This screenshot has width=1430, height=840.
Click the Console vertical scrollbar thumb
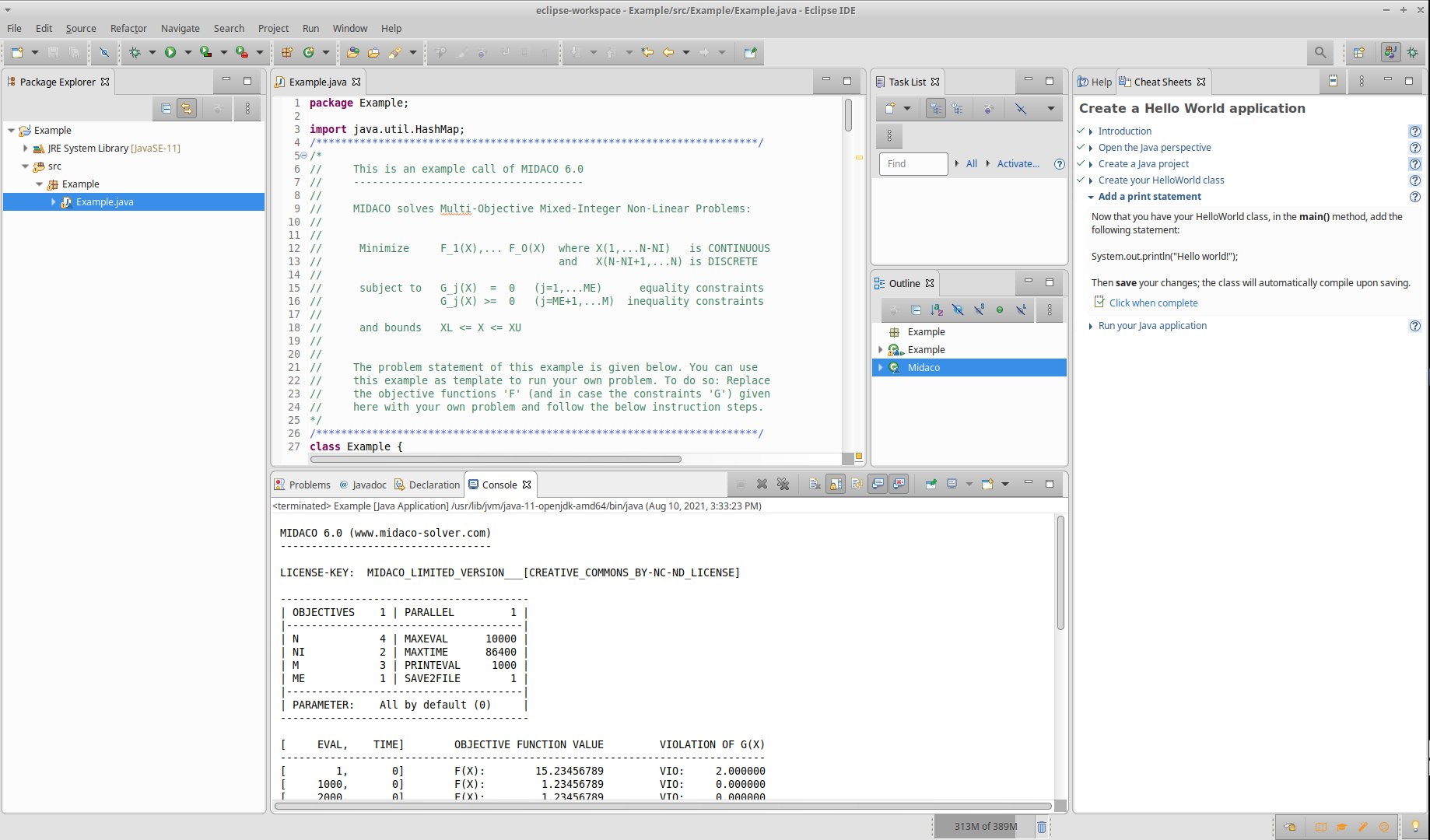tap(1060, 572)
